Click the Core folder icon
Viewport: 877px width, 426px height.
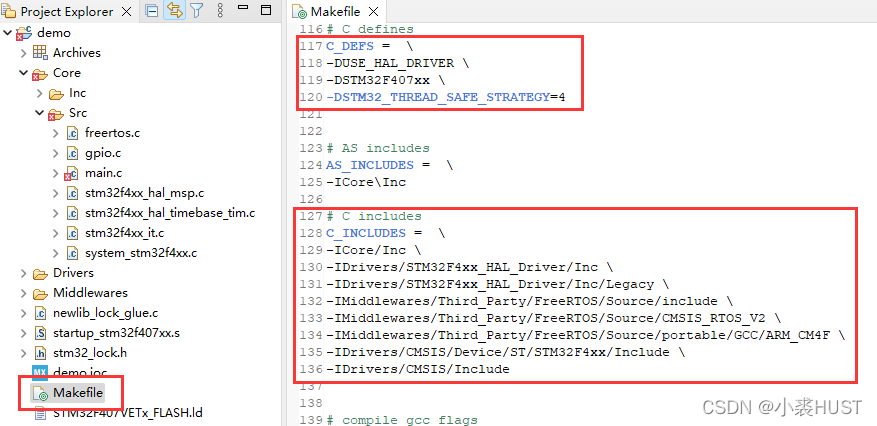click(x=39, y=73)
